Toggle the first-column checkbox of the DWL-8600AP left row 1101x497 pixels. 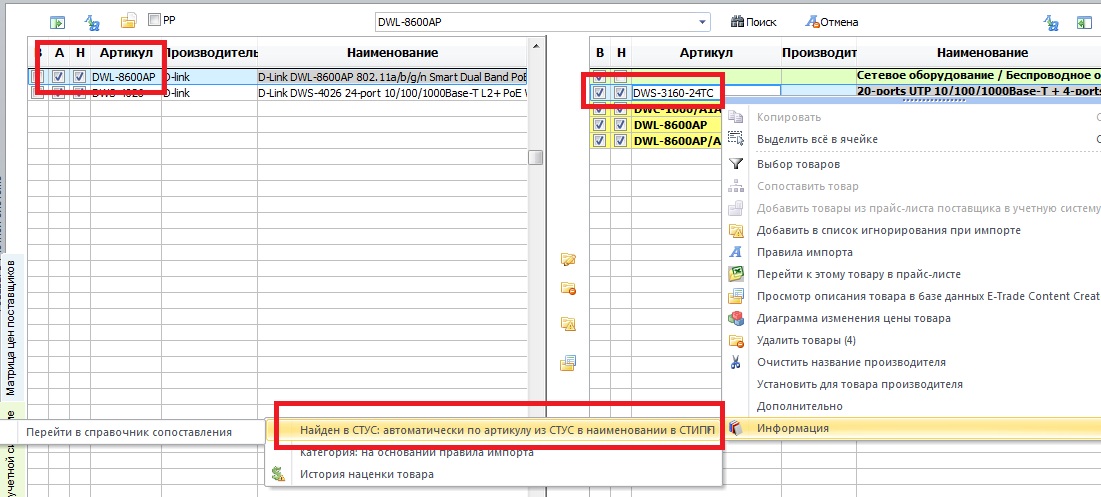37,77
